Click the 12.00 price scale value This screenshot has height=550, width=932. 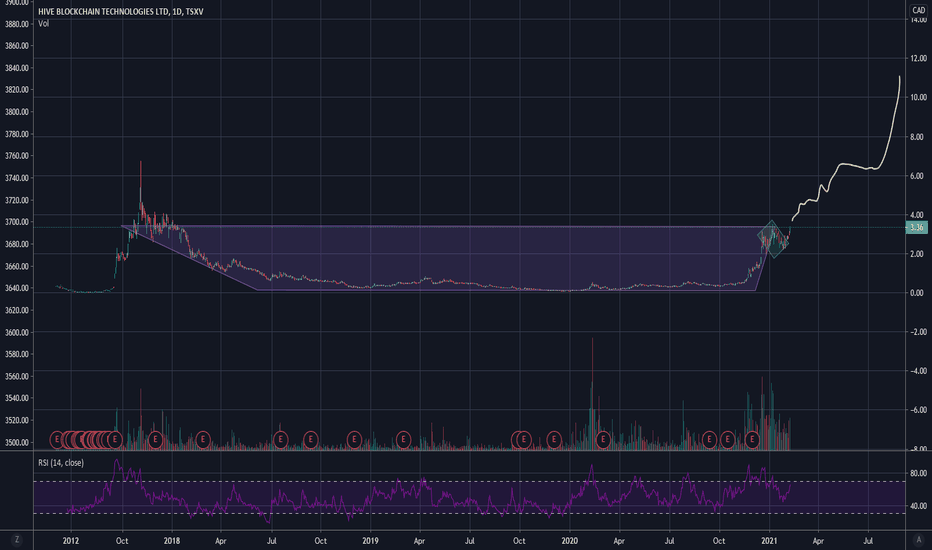(x=918, y=58)
